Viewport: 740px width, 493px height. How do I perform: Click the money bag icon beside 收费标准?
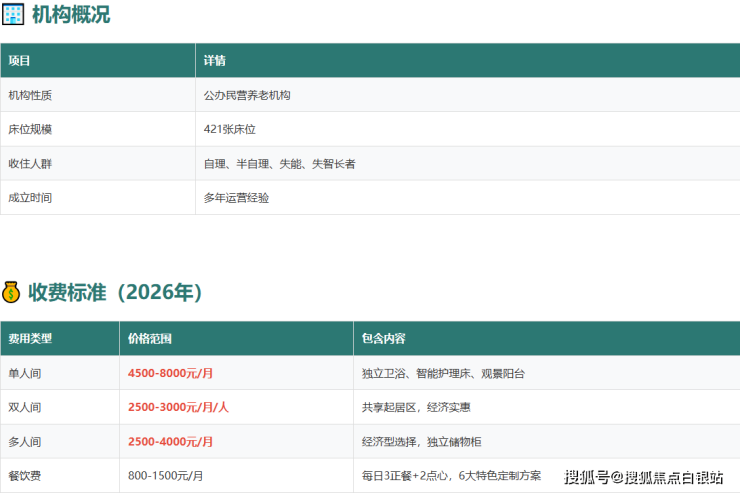click(11, 293)
